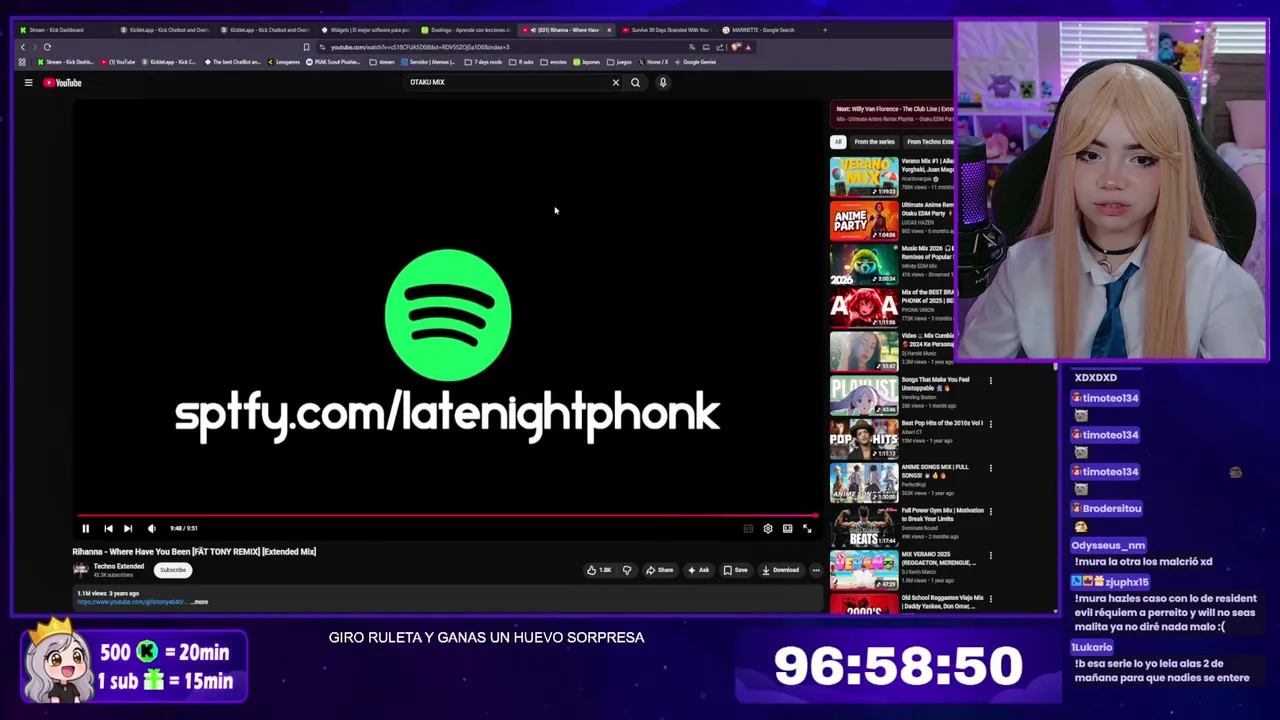Clear the search query with the X
This screenshot has height=720, width=1280.
click(x=616, y=82)
